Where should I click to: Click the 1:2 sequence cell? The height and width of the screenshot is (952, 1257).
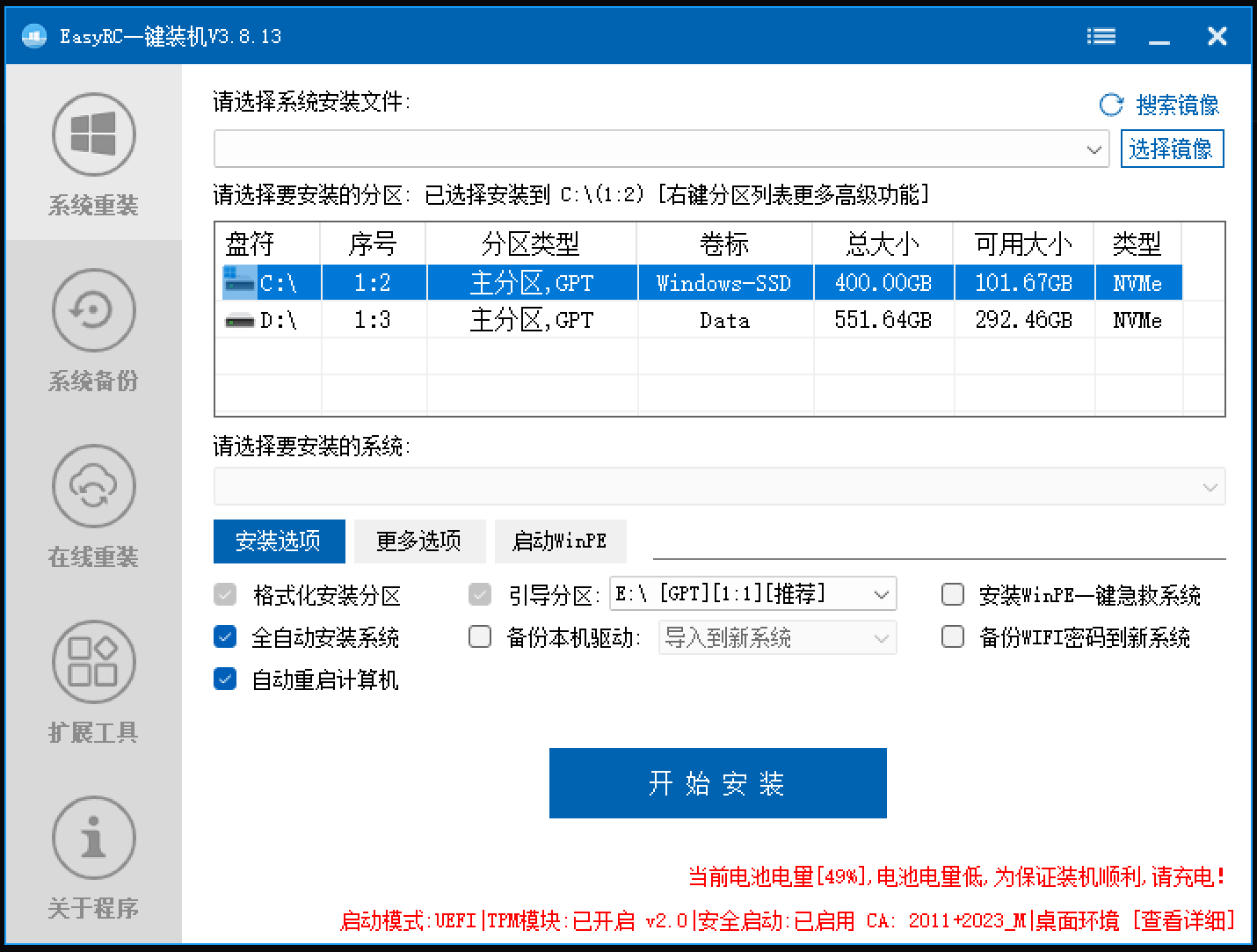tap(374, 282)
